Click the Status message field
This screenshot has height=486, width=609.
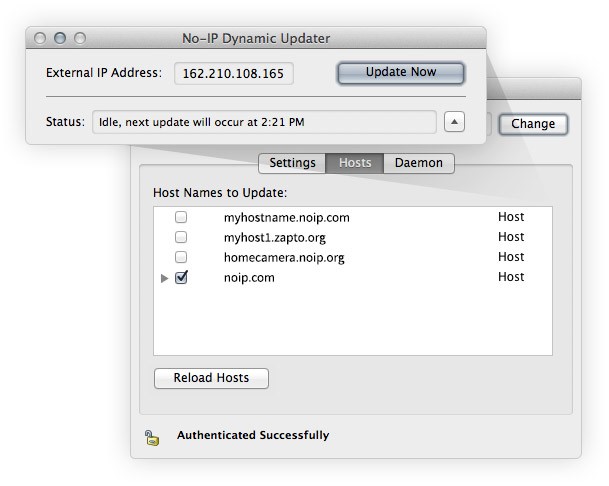tap(264, 122)
